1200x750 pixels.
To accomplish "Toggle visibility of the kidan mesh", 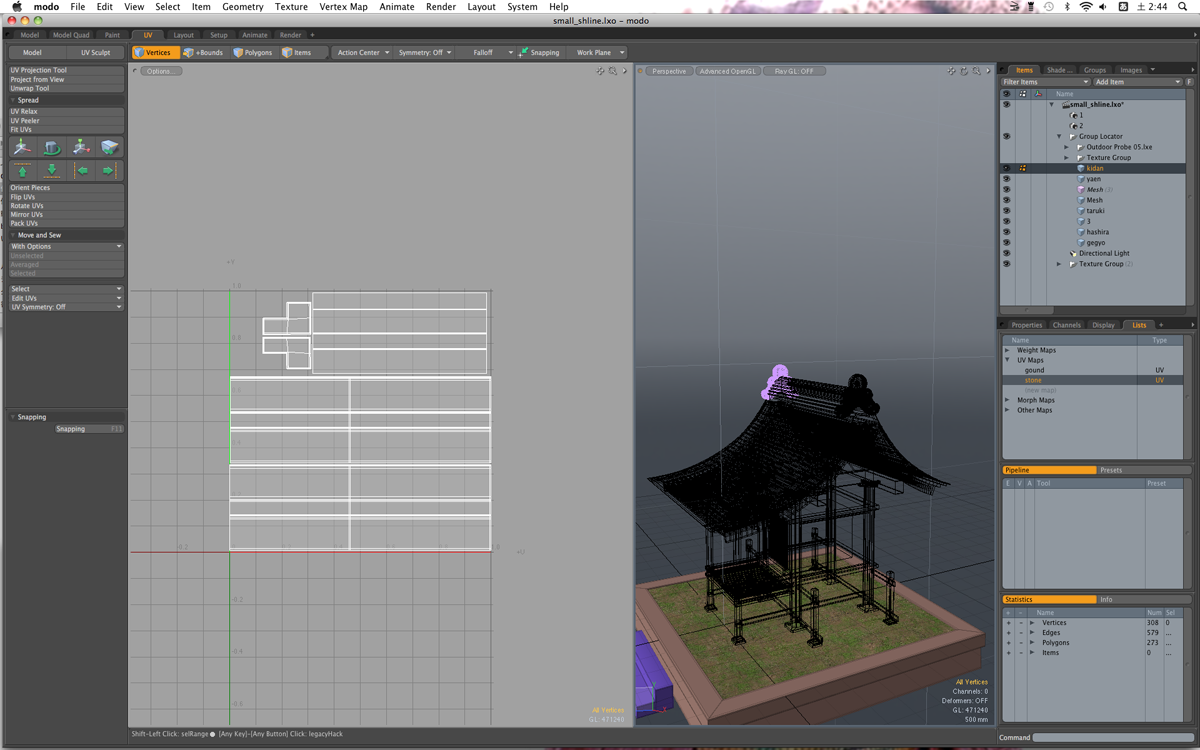I will 1007,168.
